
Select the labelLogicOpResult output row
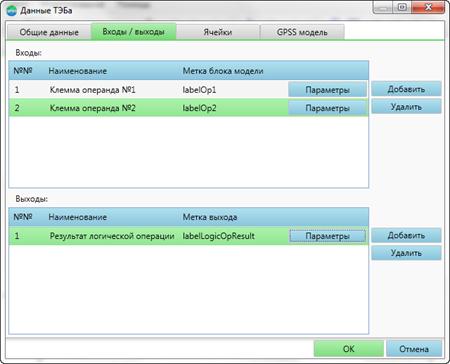(x=188, y=236)
